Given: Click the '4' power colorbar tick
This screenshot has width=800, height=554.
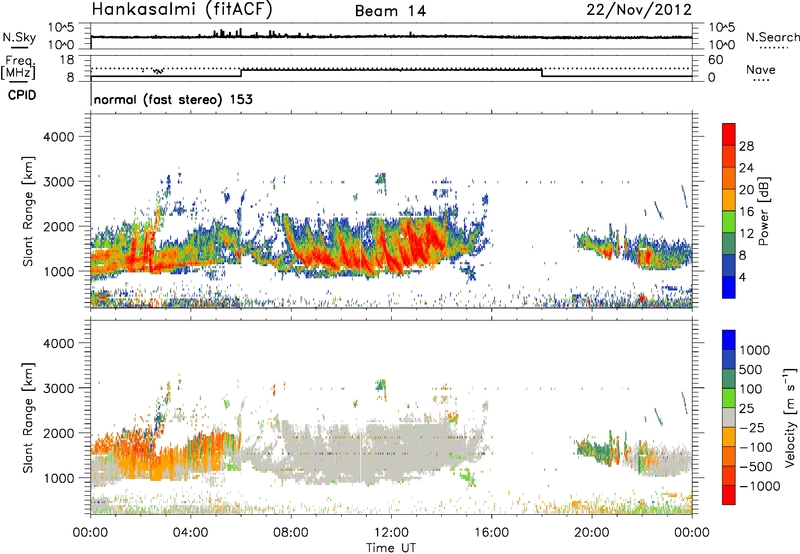Looking at the screenshot, I should (742, 277).
